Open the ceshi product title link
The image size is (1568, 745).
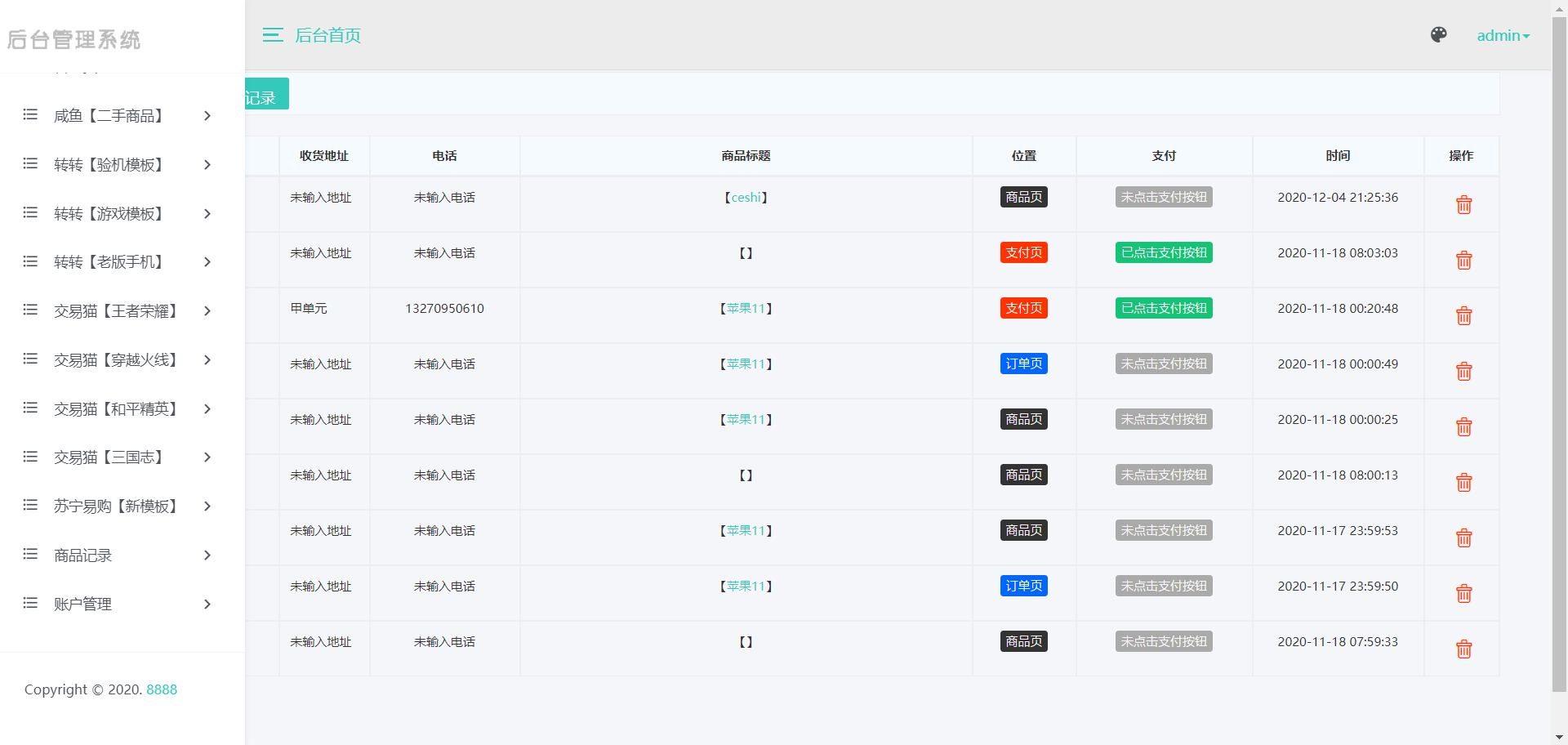[746, 198]
